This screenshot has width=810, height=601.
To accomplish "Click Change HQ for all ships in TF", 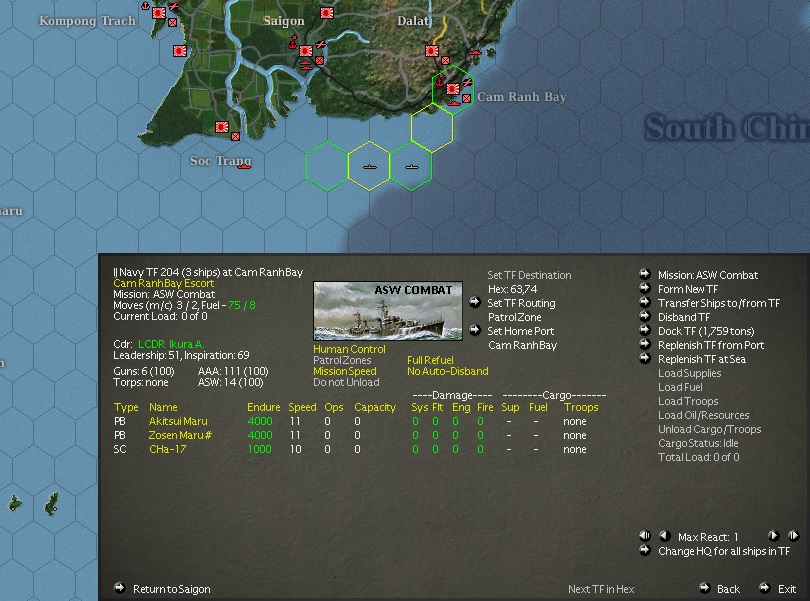I will point(724,551).
